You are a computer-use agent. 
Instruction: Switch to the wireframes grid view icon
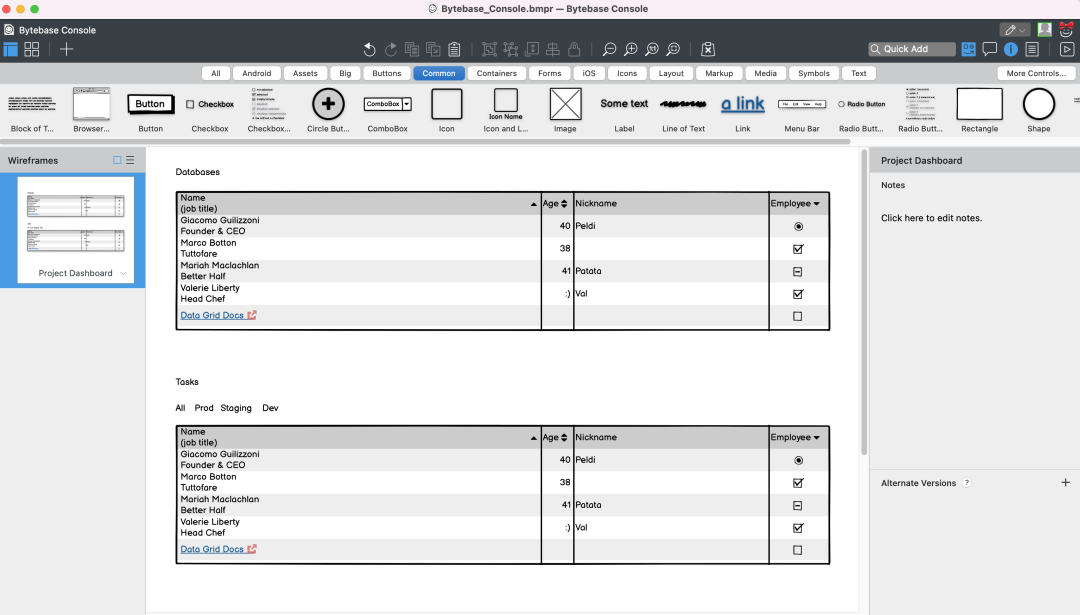click(x=32, y=49)
